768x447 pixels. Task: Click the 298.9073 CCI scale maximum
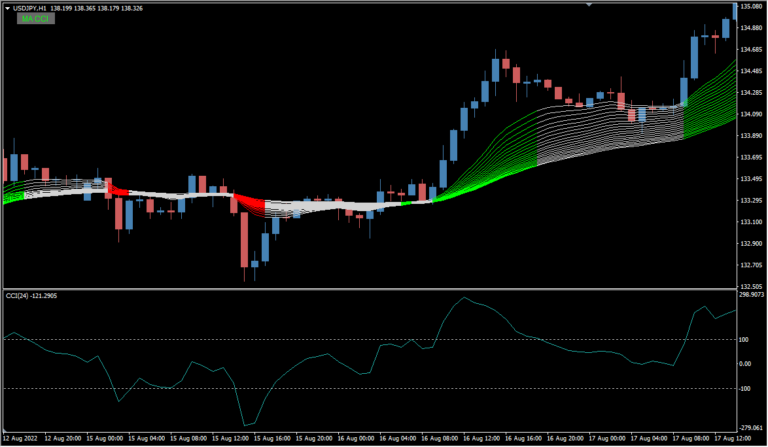tap(751, 295)
